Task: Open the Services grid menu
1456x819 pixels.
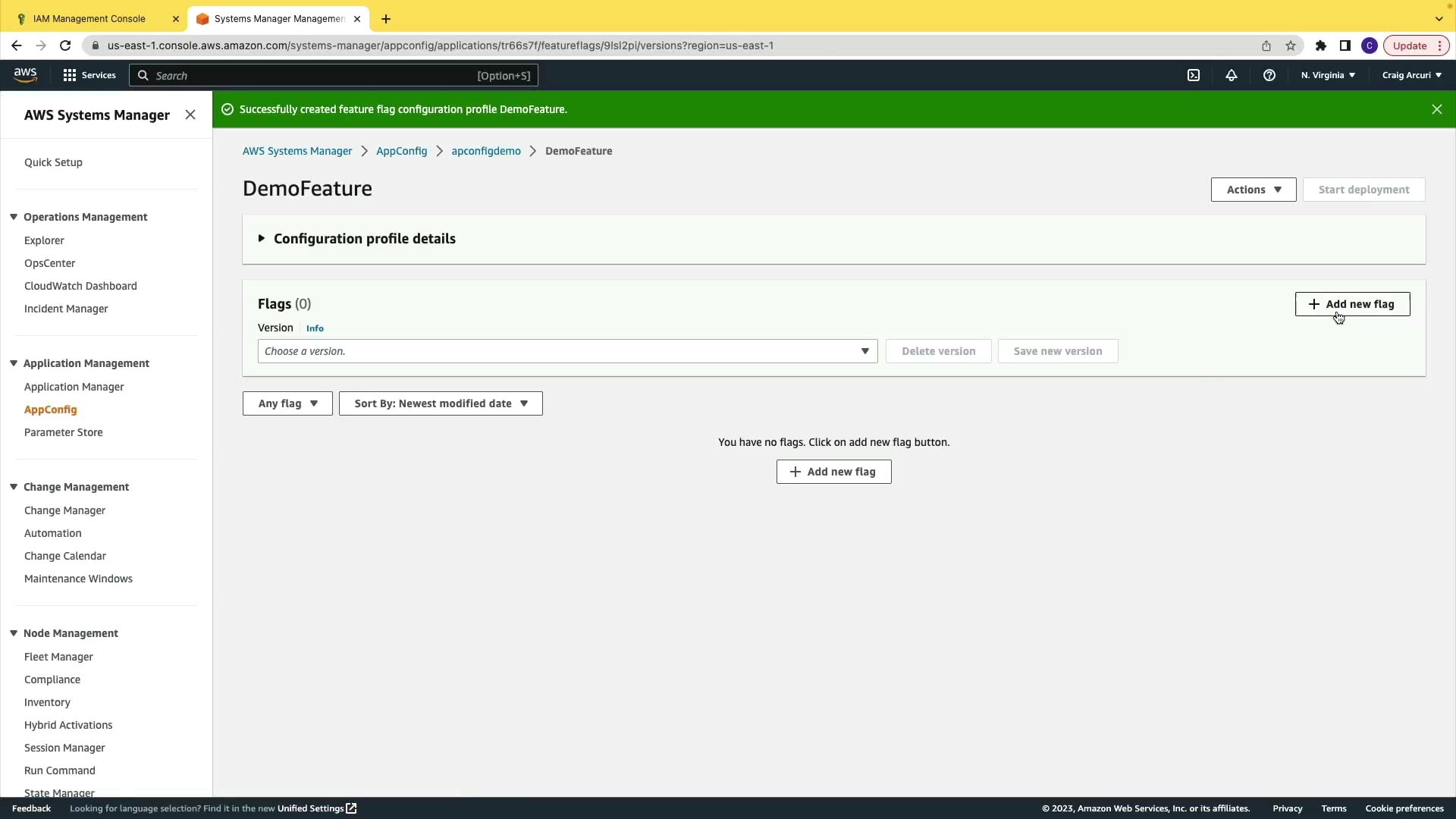Action: (x=89, y=75)
